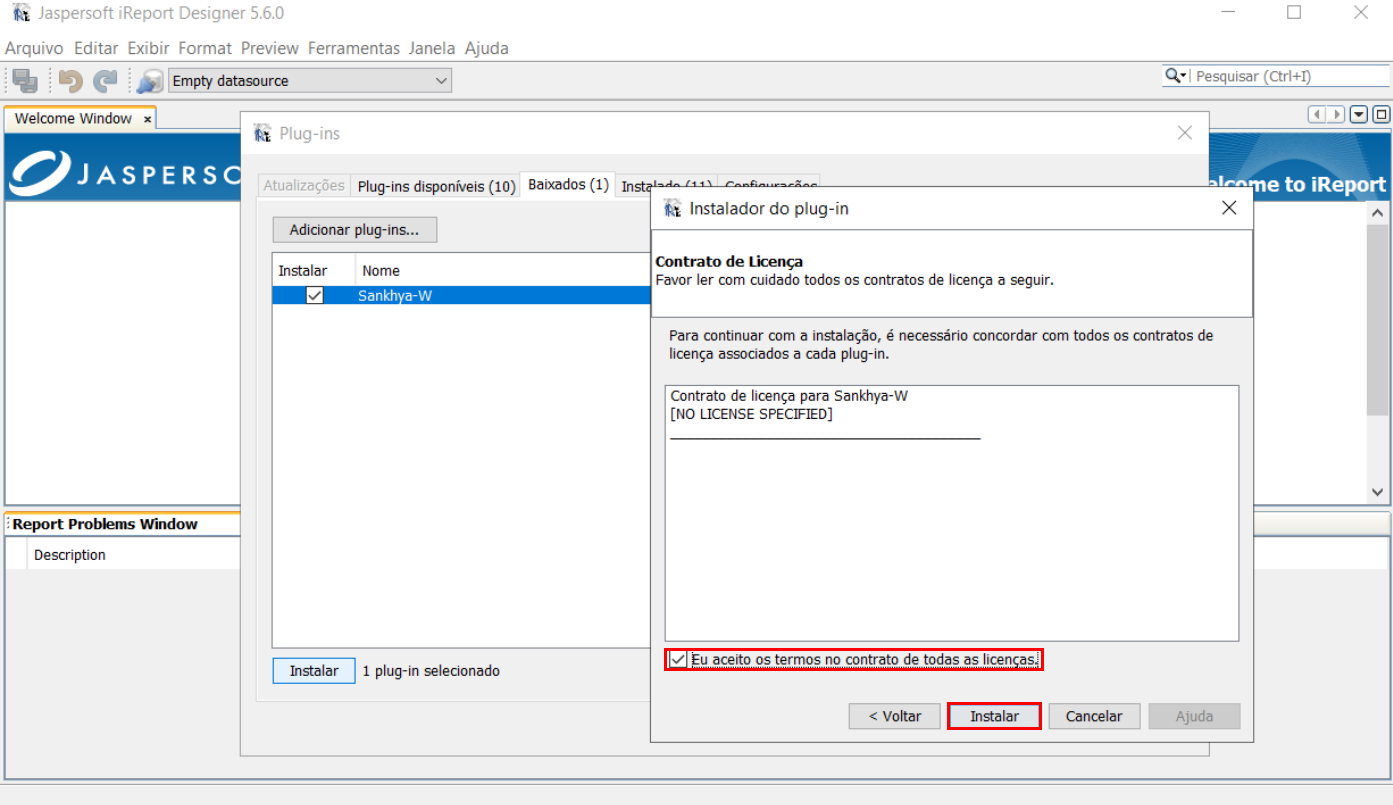This screenshot has height=805, width=1393.
Task: Switch to the Atualizações tab
Action: coord(305,186)
